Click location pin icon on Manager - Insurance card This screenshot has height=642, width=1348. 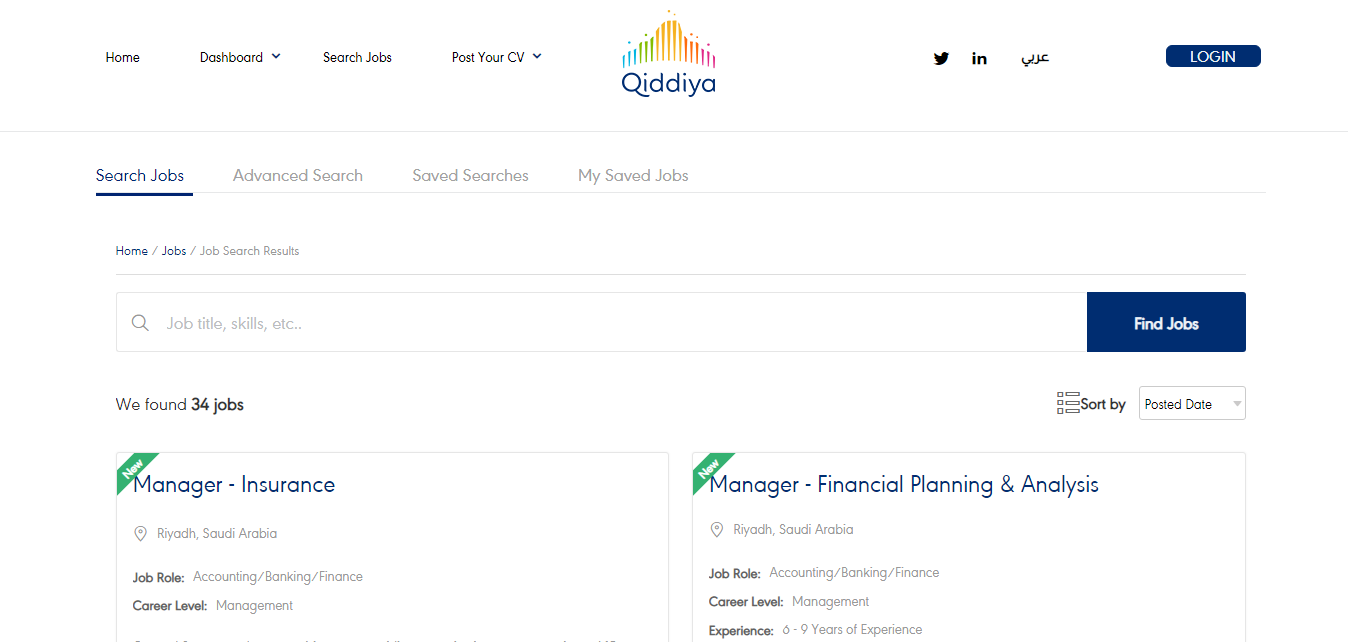pyautogui.click(x=141, y=534)
